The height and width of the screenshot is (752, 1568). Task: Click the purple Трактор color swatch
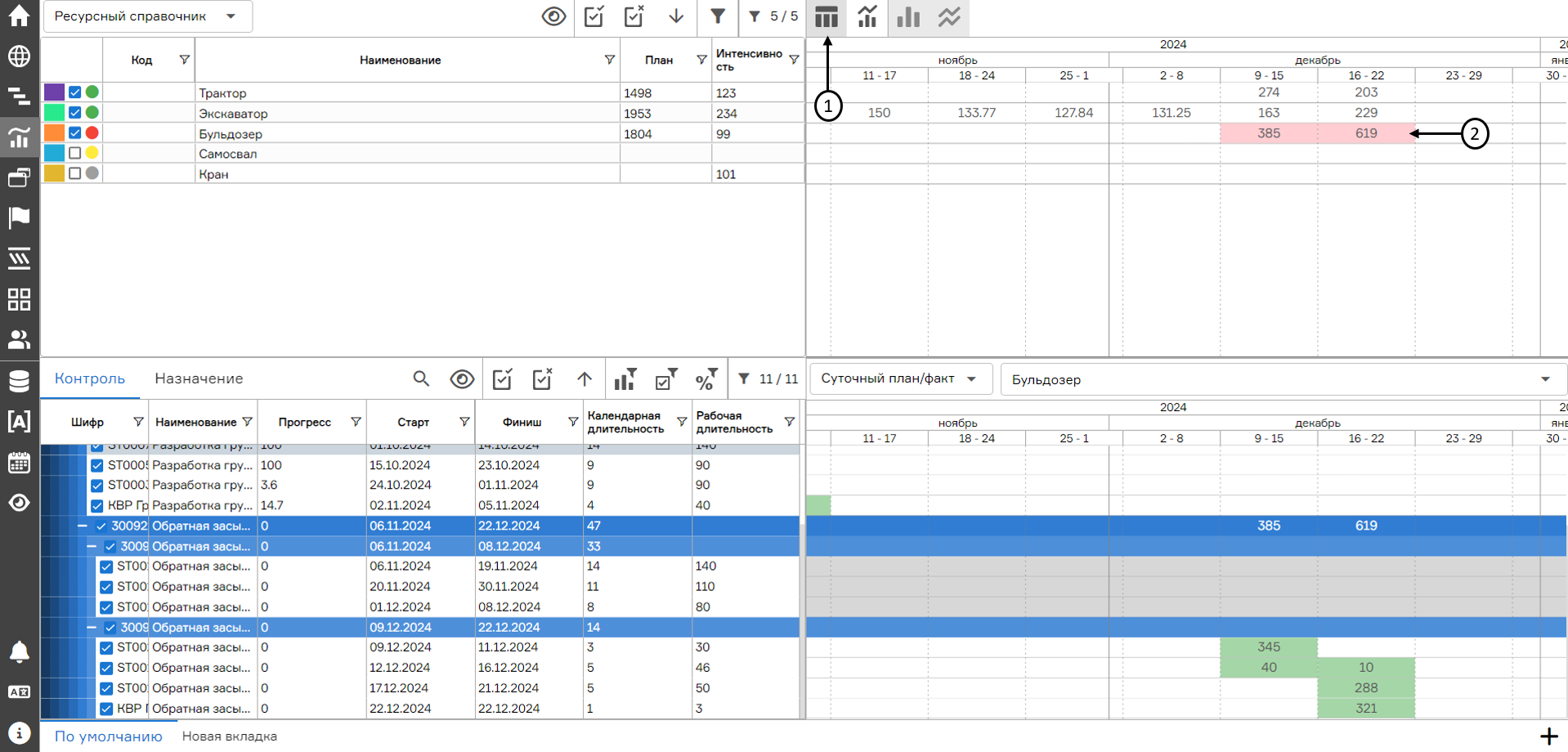(54, 92)
